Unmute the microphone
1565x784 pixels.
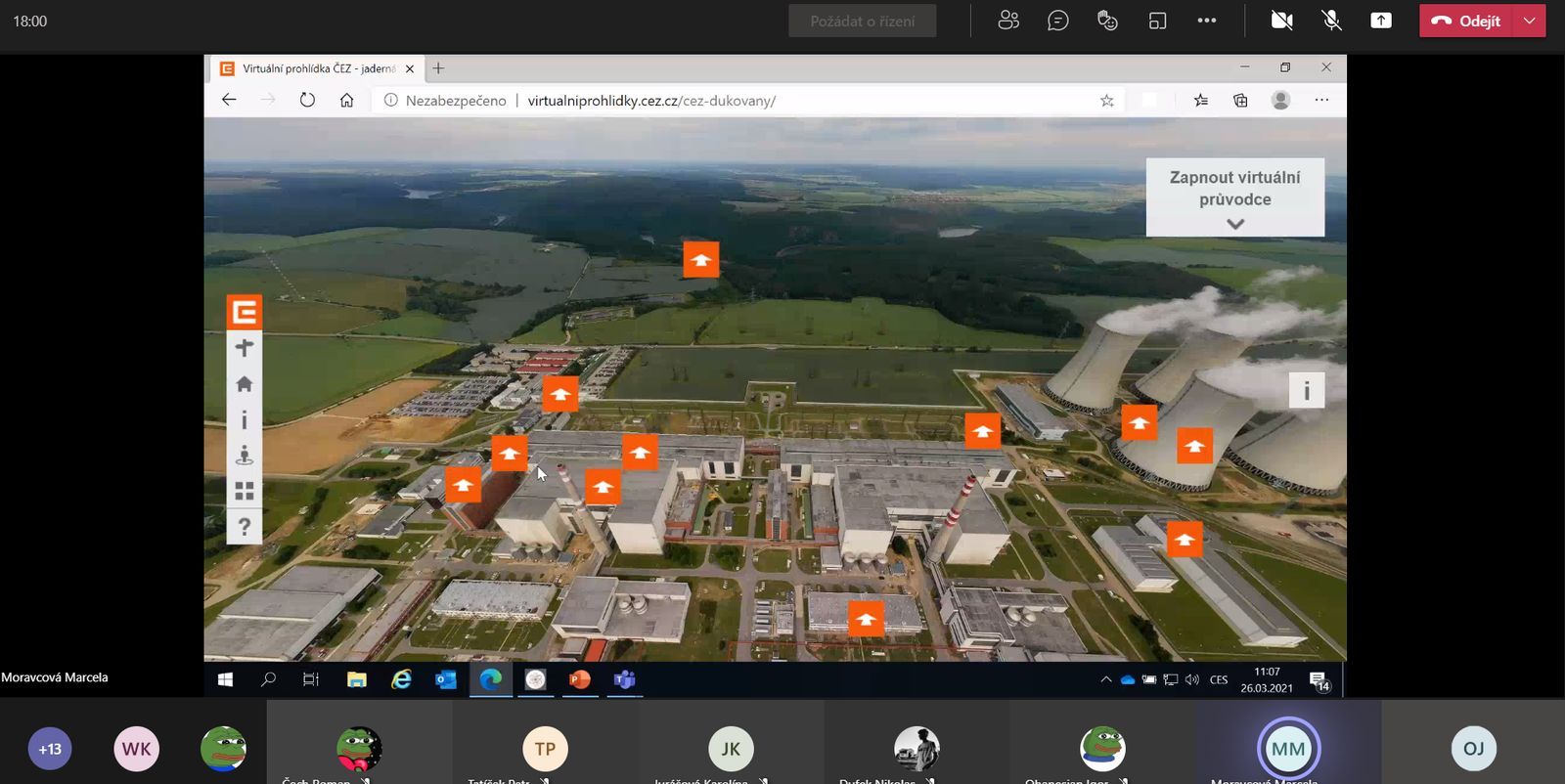point(1331,21)
